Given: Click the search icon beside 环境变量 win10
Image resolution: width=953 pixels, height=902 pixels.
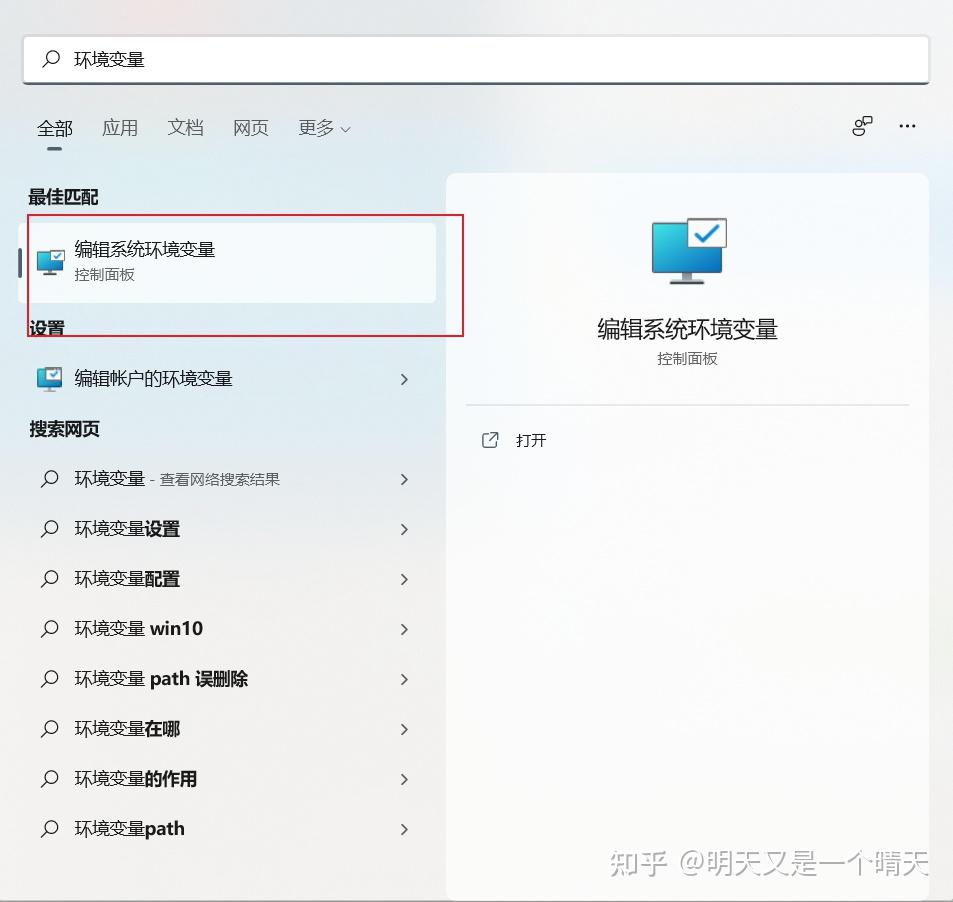Looking at the screenshot, I should pos(50,628).
